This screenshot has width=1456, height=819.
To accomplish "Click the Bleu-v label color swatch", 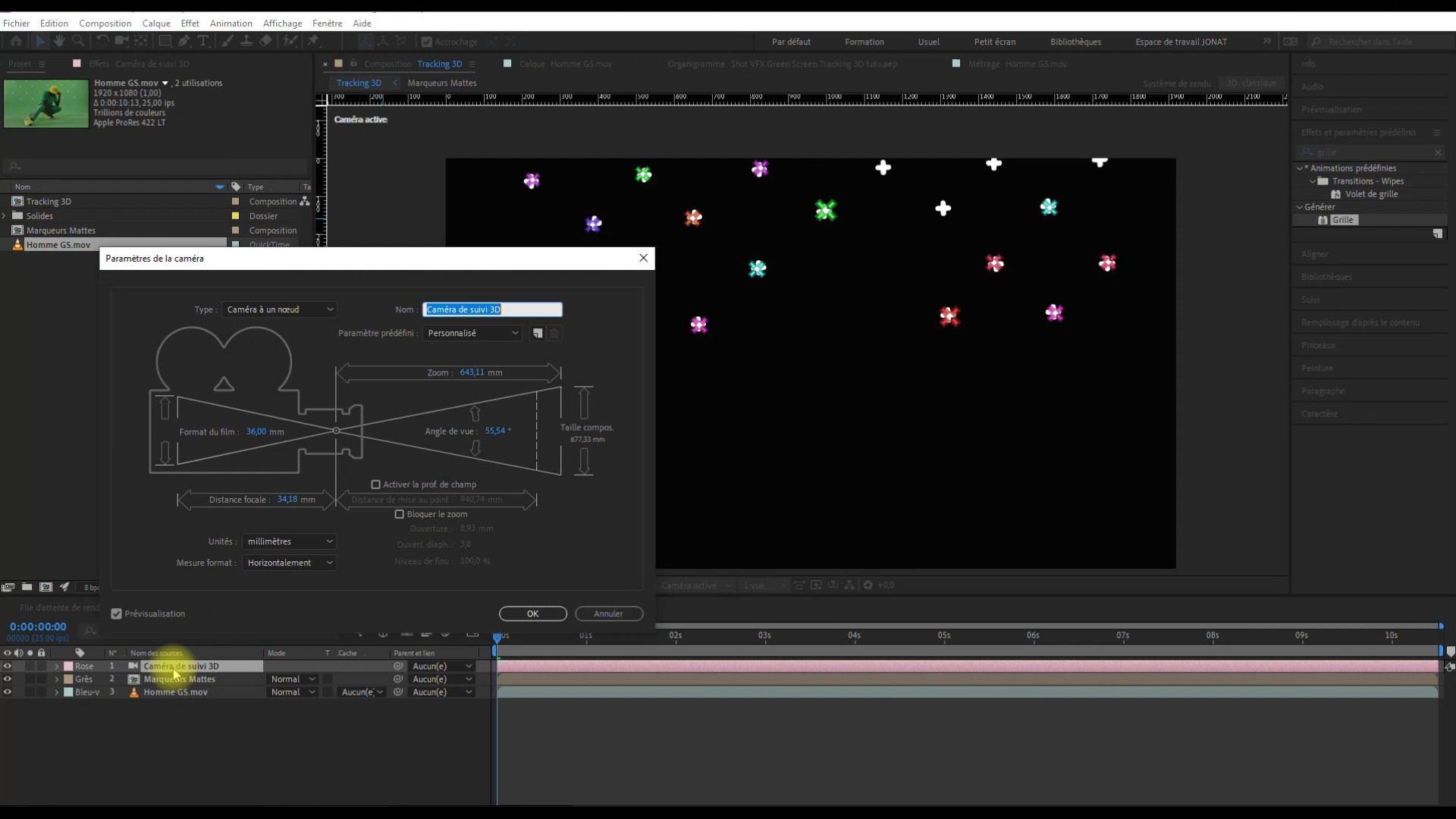I will coord(68,692).
